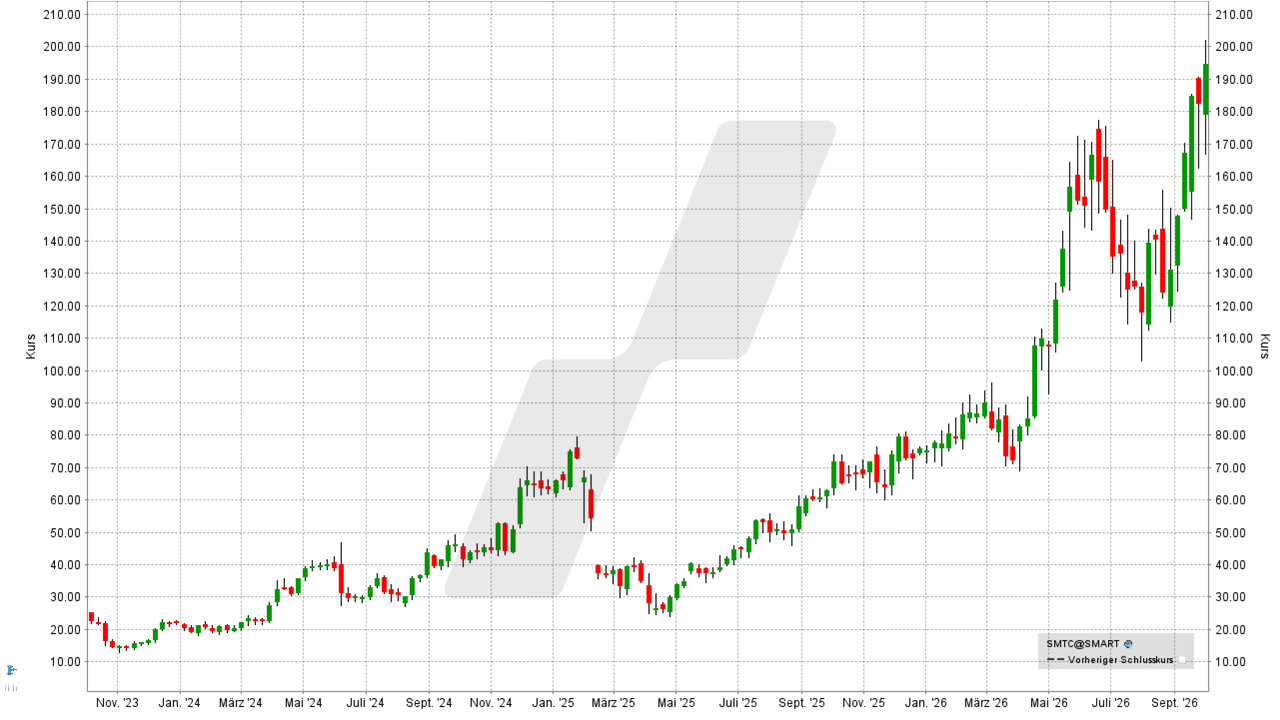Click the small gray bars icon

11,687
